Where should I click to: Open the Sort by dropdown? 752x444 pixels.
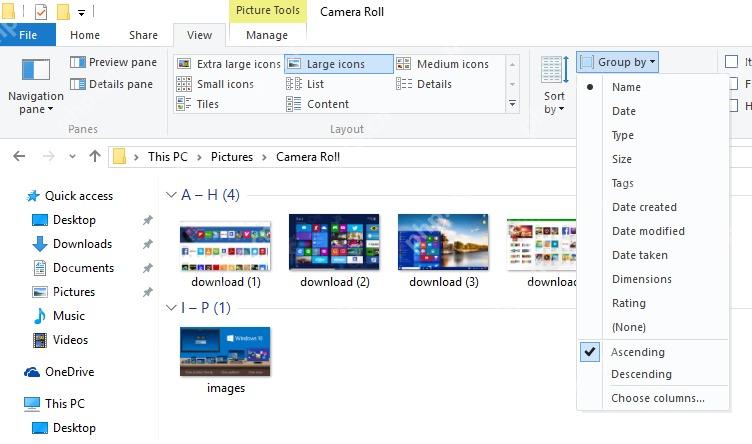(x=554, y=85)
